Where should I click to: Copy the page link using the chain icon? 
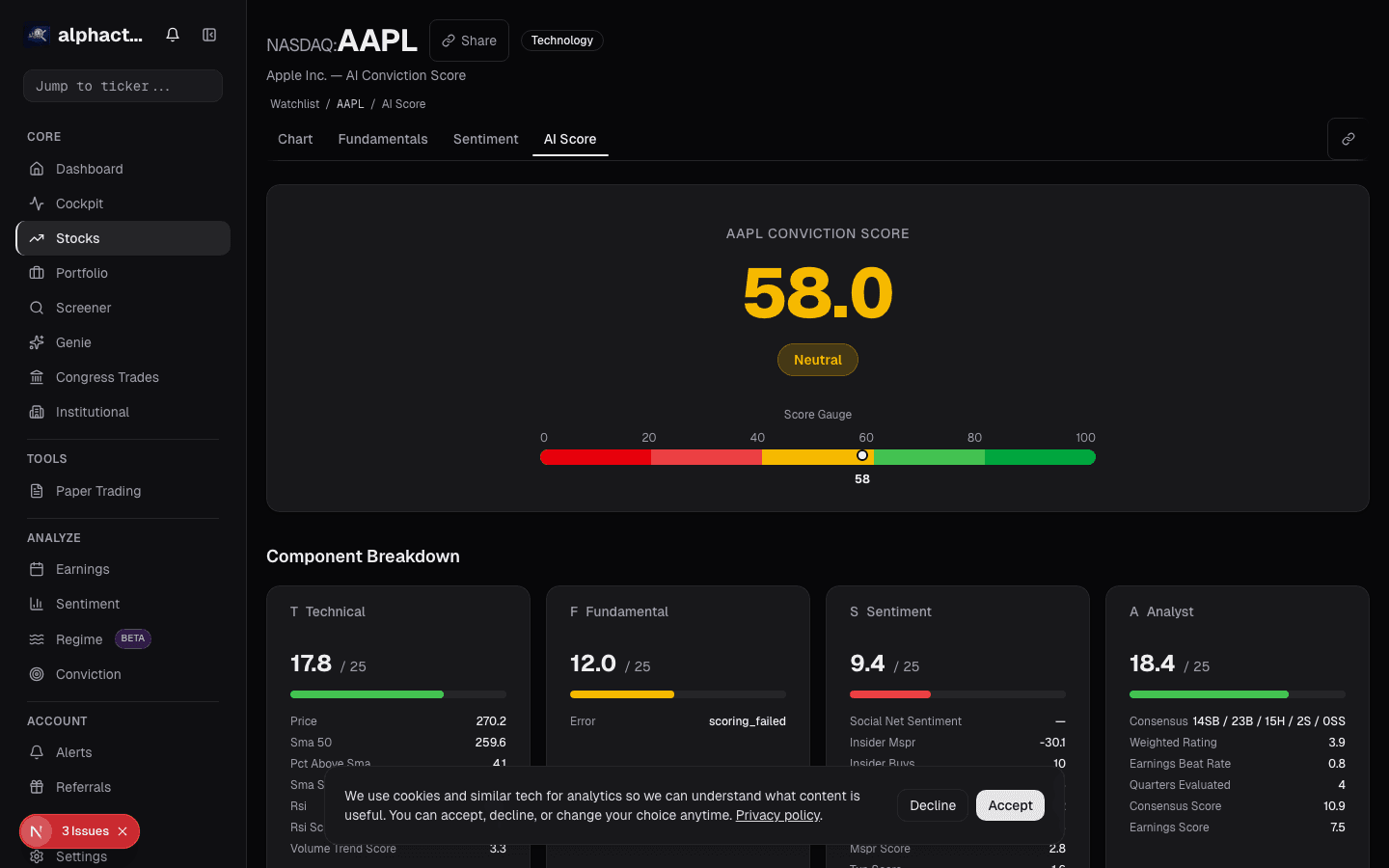tap(1347, 139)
